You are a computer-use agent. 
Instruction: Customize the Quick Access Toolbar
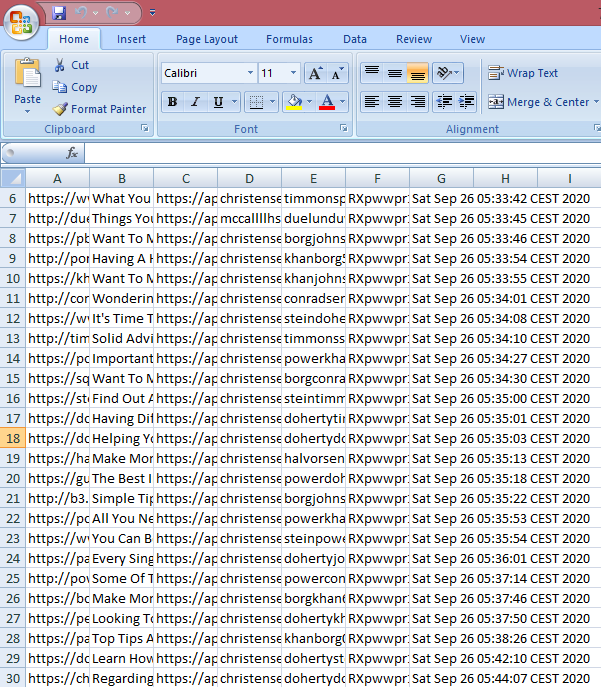tap(152, 13)
